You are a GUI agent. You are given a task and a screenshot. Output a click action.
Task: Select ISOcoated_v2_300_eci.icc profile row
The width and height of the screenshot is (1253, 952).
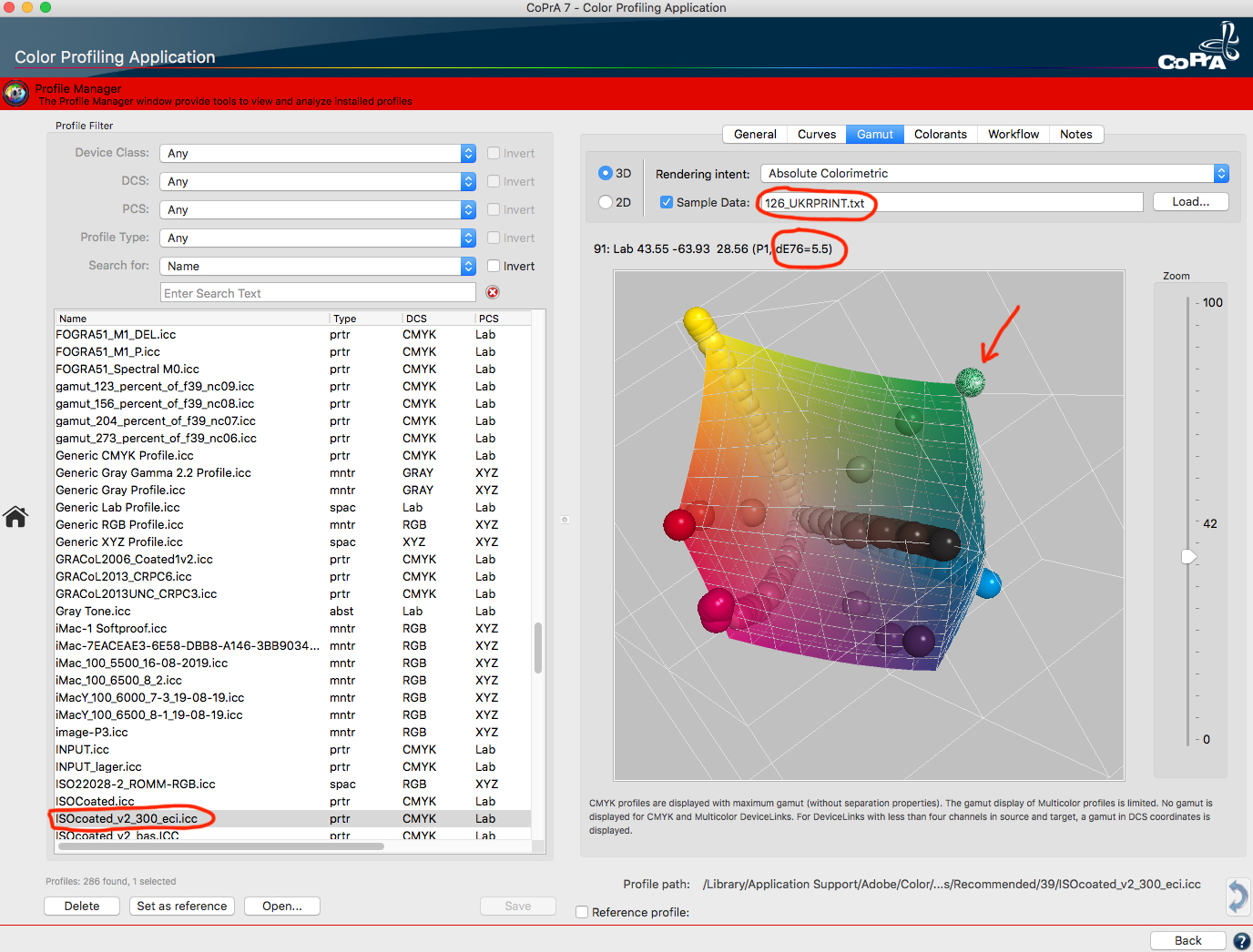coord(292,818)
